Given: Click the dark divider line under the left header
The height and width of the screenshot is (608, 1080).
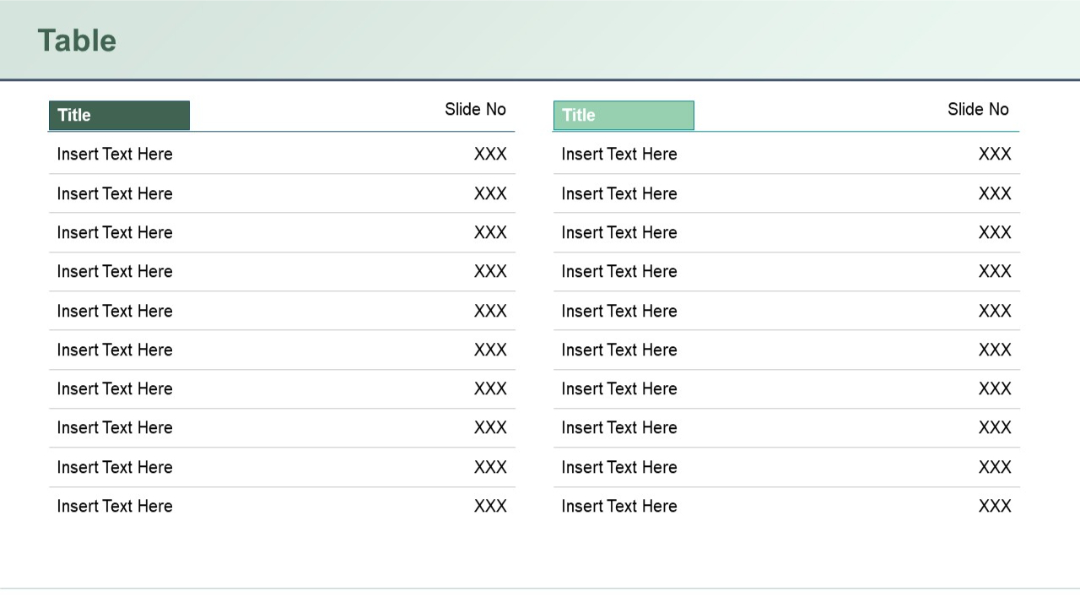Looking at the screenshot, I should (350, 130).
